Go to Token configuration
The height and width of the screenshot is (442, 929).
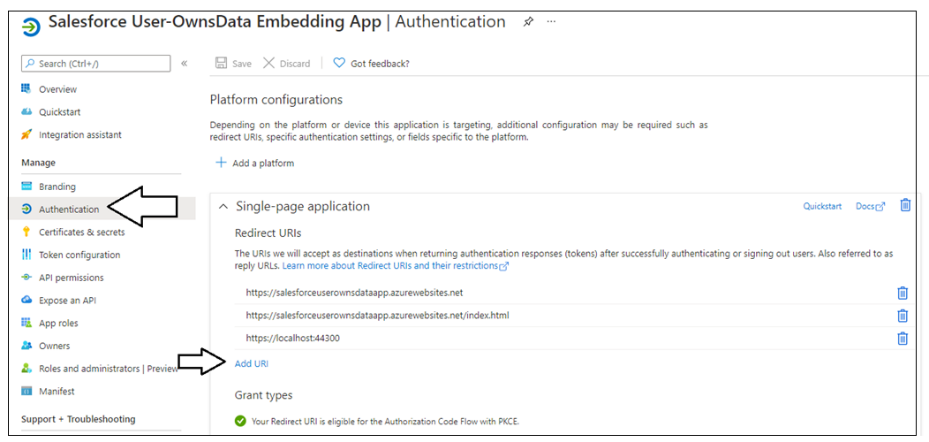79,255
